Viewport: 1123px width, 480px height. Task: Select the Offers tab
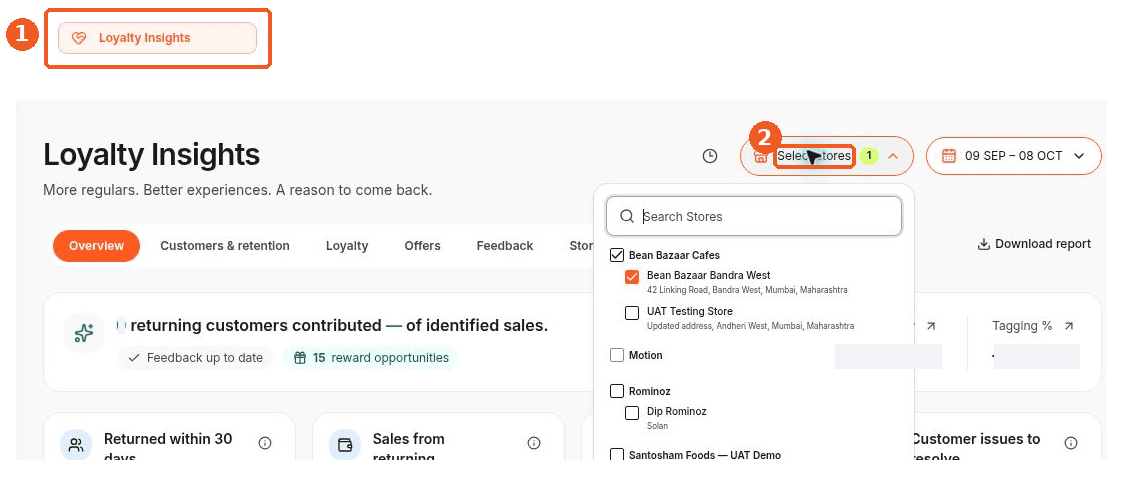click(423, 246)
